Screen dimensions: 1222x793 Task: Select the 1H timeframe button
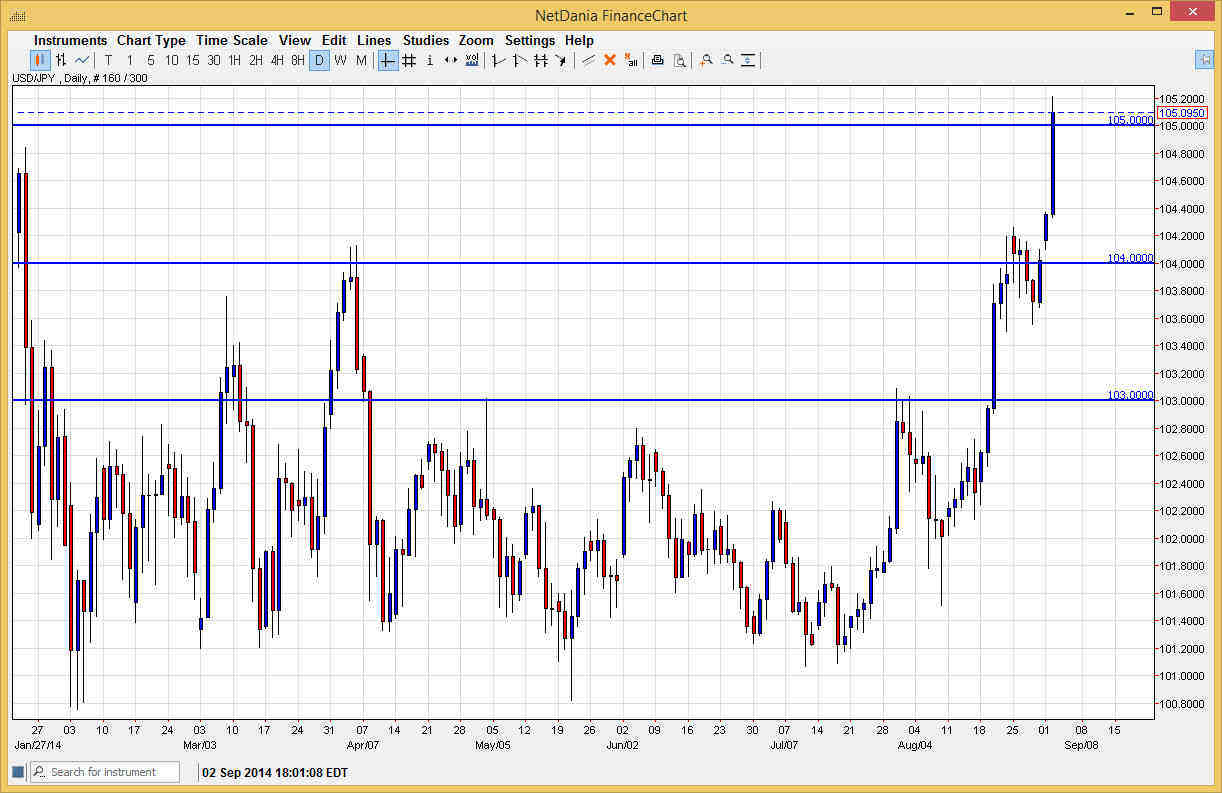click(x=234, y=60)
